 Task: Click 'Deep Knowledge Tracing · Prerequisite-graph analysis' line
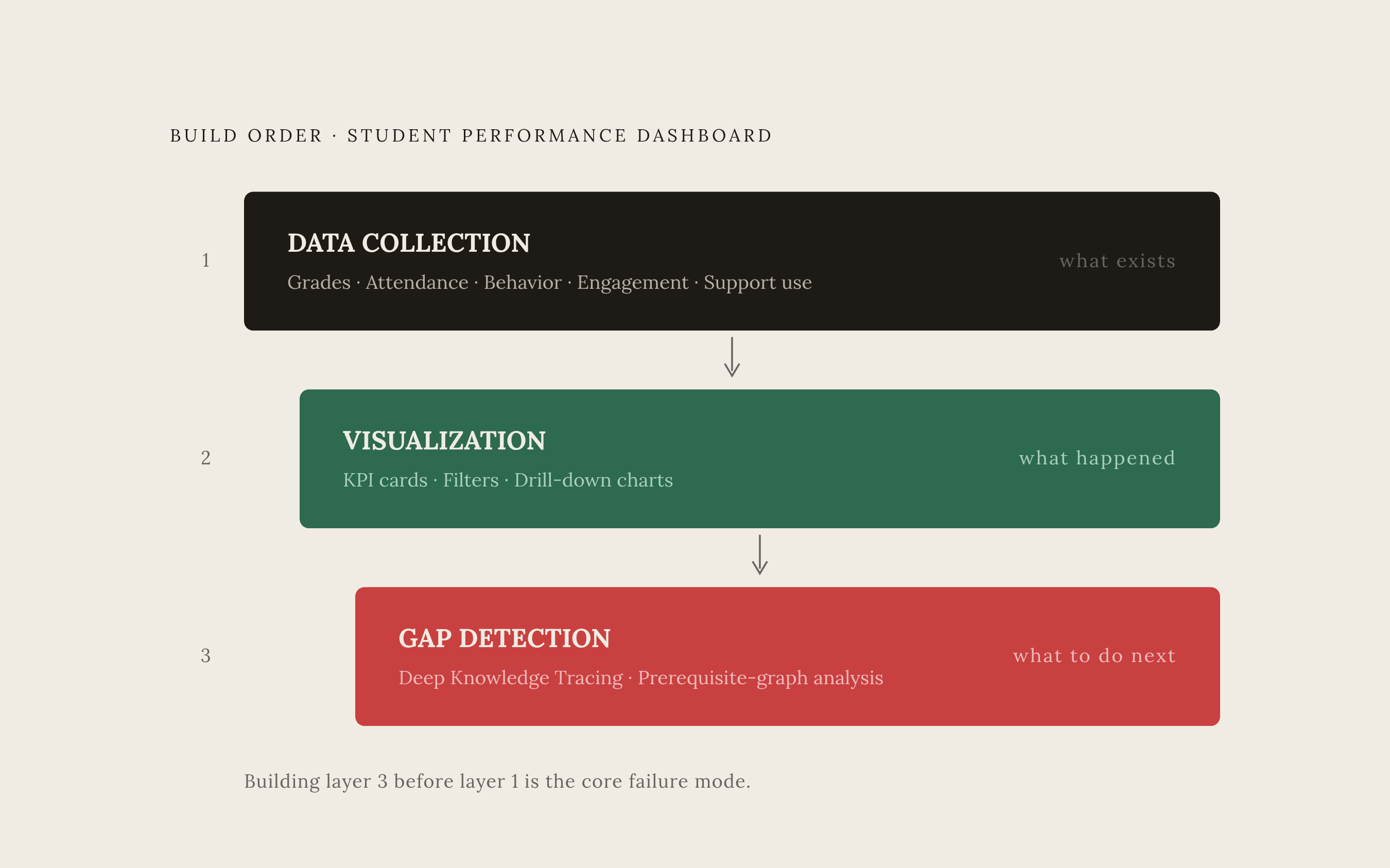(640, 678)
